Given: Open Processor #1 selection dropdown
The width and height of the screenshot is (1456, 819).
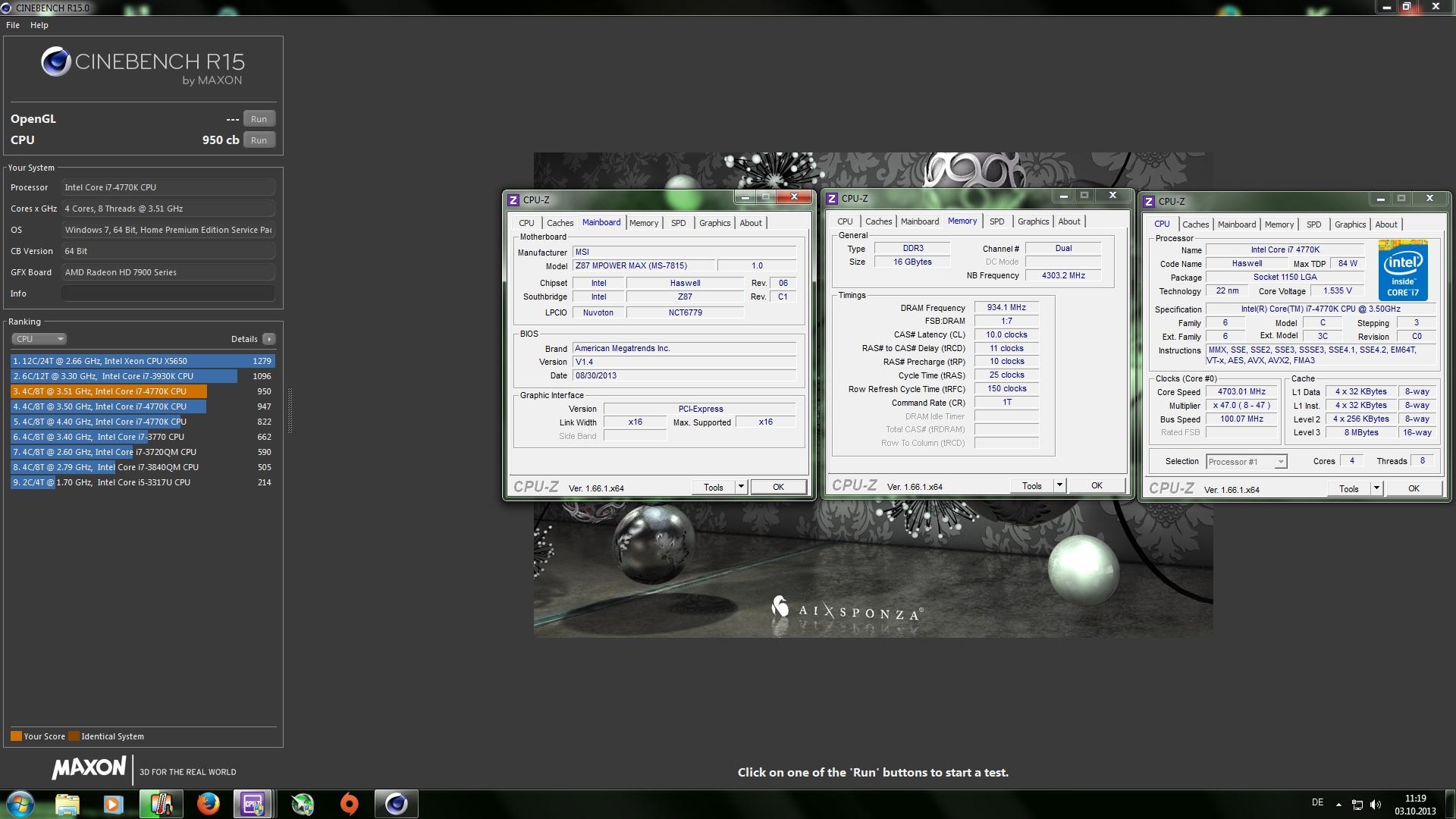Looking at the screenshot, I should tap(1247, 462).
